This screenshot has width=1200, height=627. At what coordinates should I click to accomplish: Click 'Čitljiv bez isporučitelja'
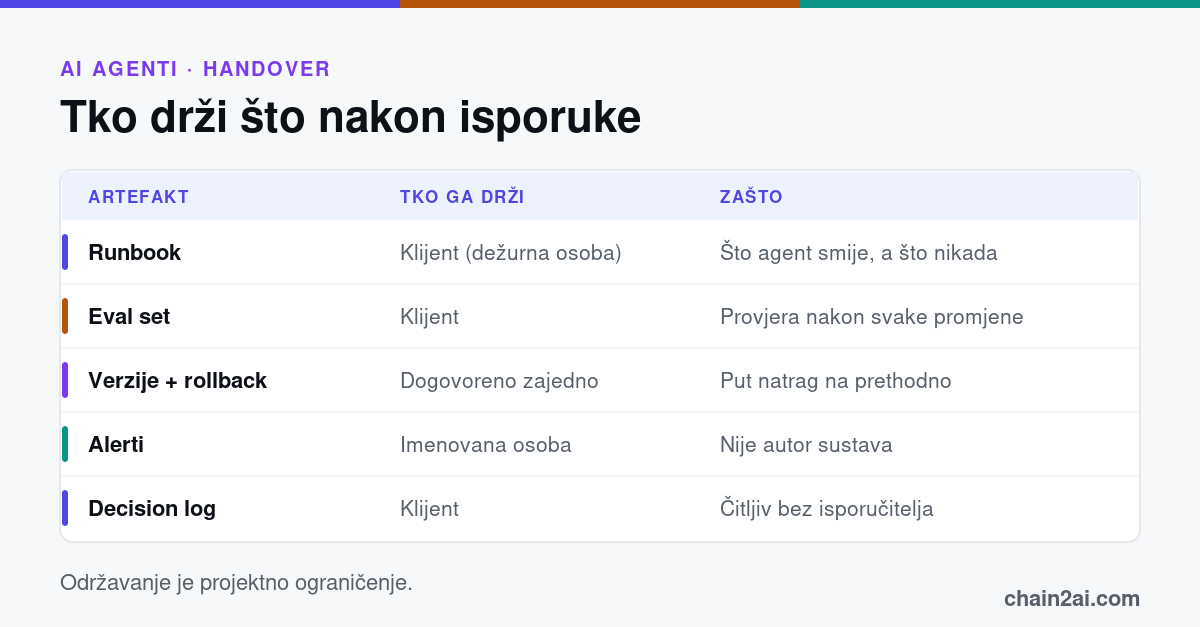point(826,509)
